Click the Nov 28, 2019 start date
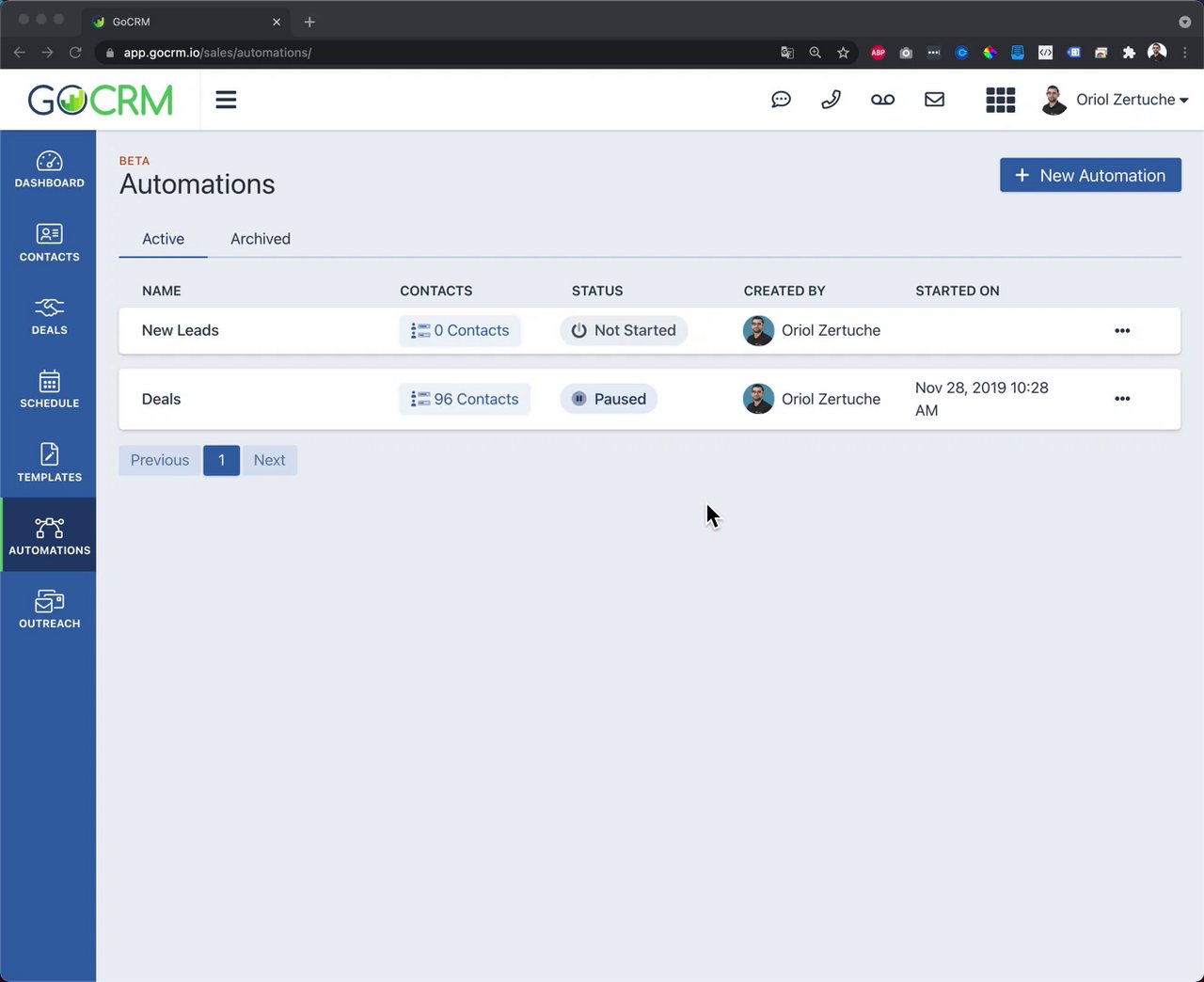 pyautogui.click(x=981, y=399)
